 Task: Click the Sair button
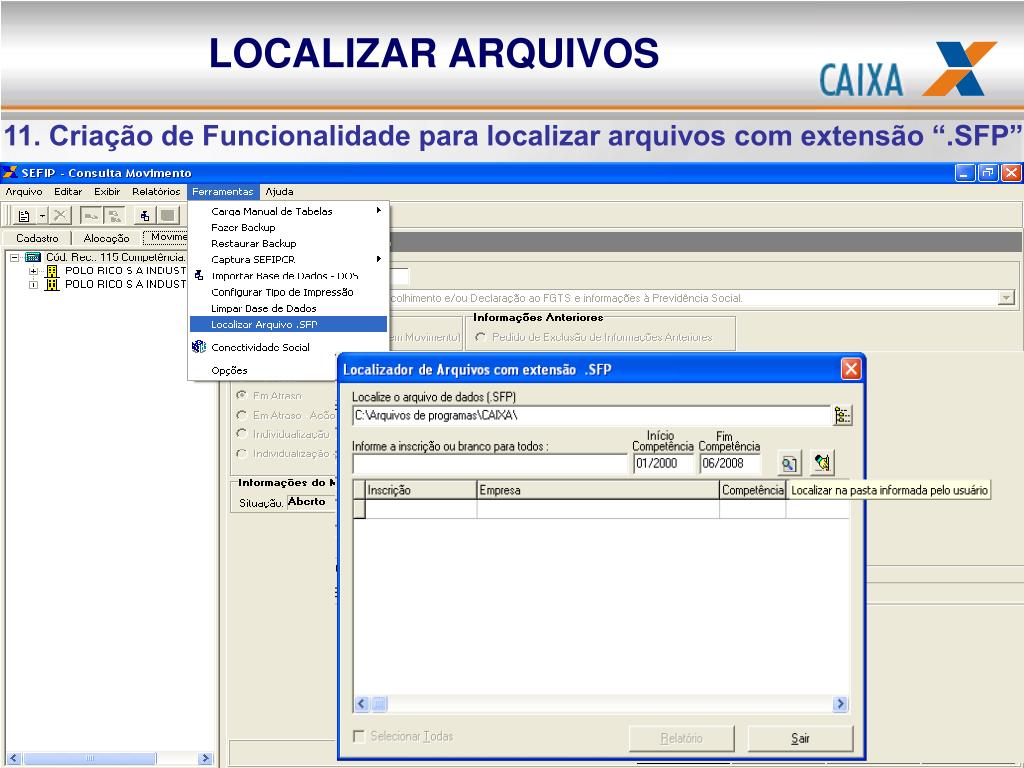800,738
